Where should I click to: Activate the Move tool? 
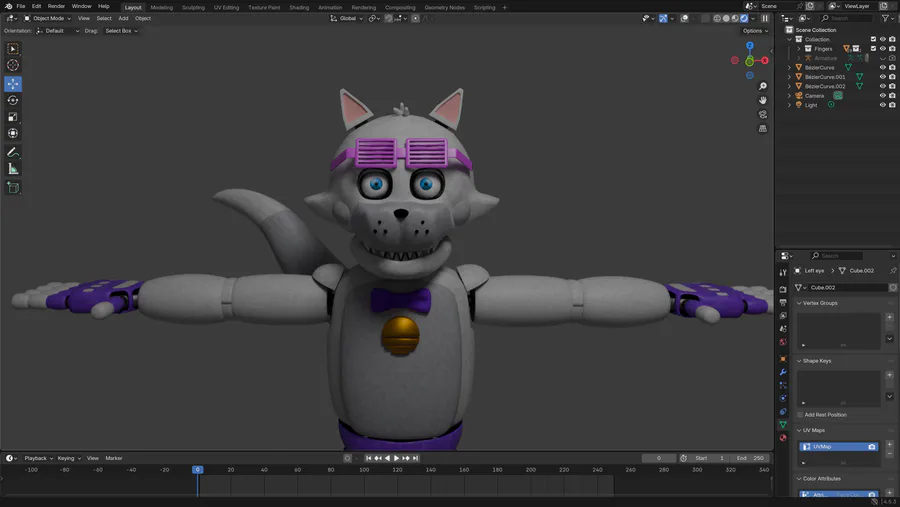point(13,84)
